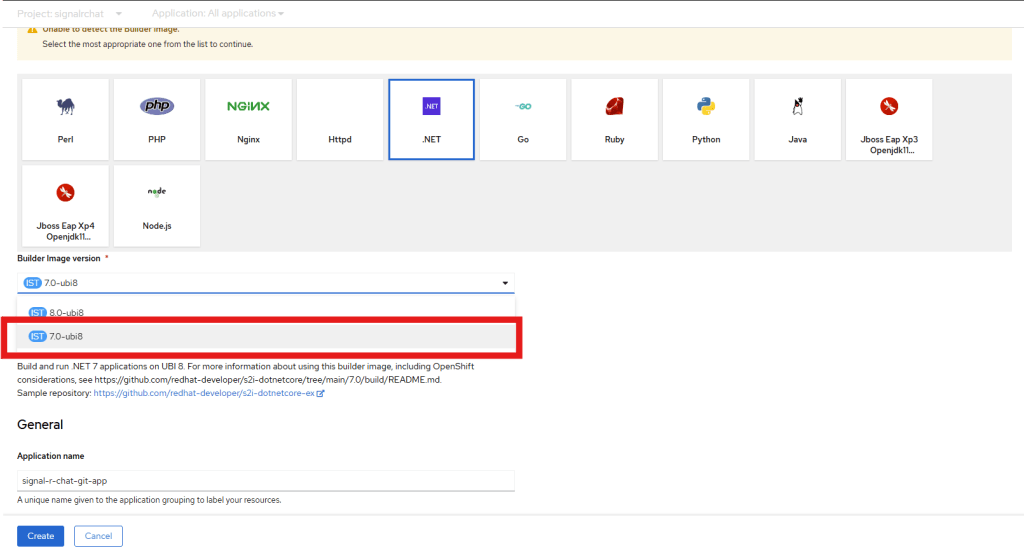Viewport: 1024px width, 553px height.
Task: Select 7.0-ubi8 version option in list
Action: (x=266, y=336)
